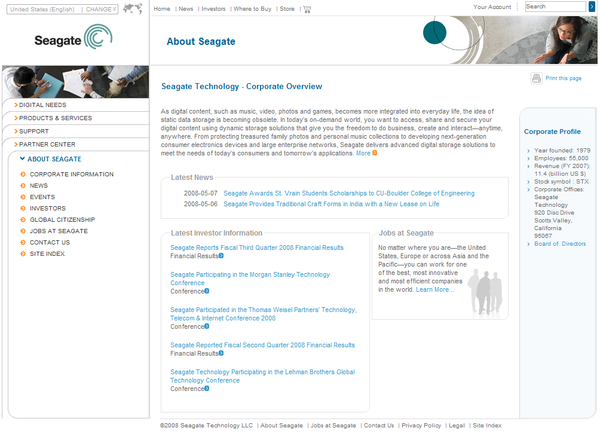Viewport: 600px width, 434px height.
Task: Select Investors in the sidebar
Action: point(47,209)
